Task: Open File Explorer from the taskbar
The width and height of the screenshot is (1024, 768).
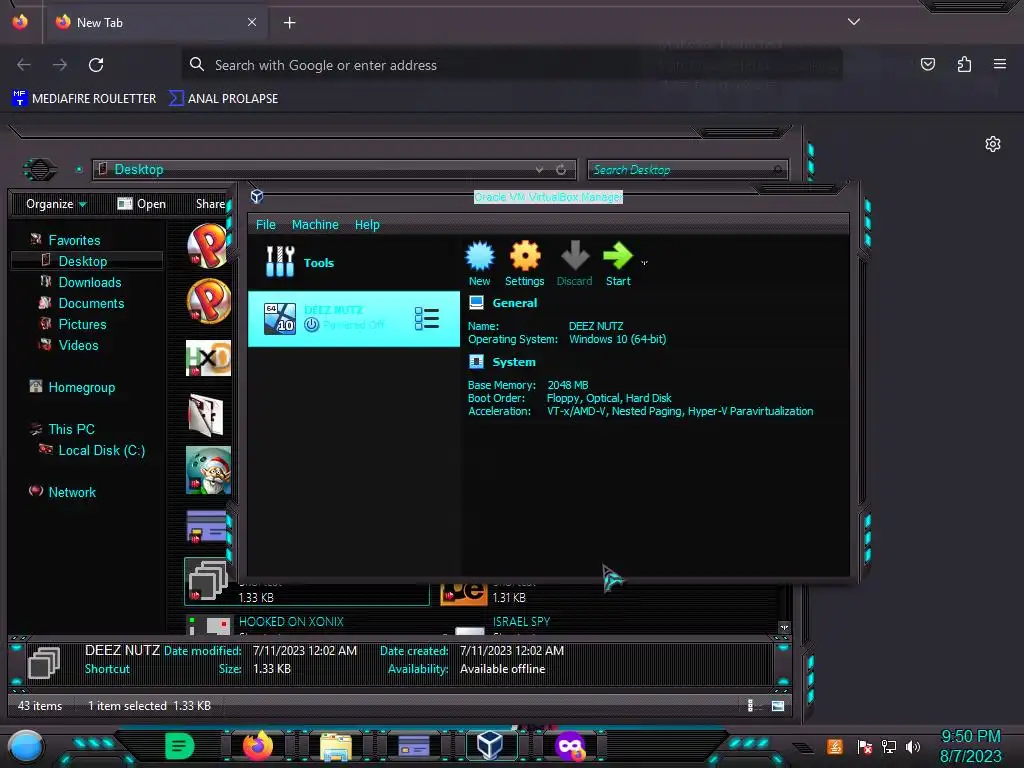Action: [336, 747]
